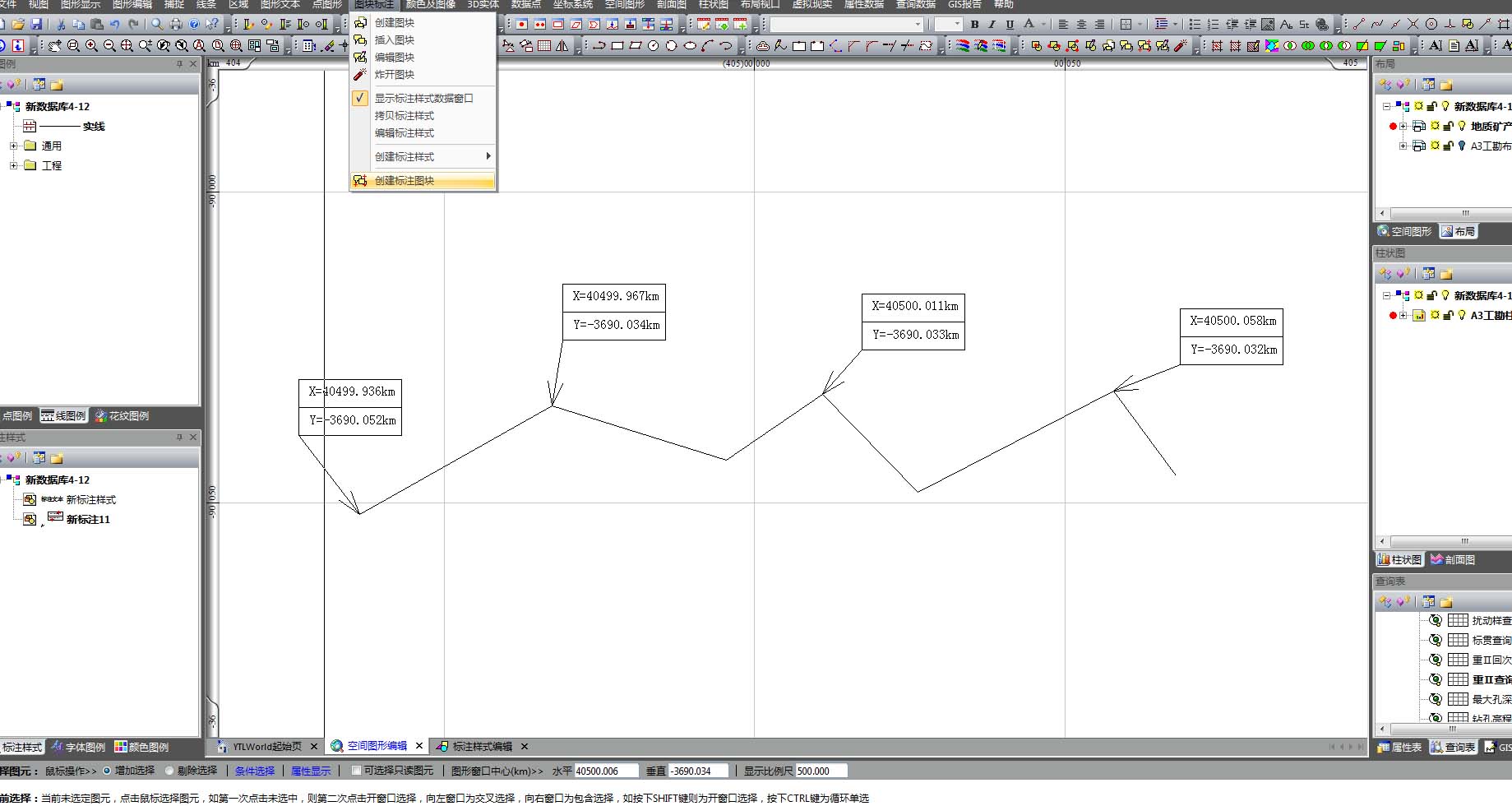Click the zoom-in magnifier with plus sign
Viewport: 1512px width, 806px height.
pyautogui.click(x=91, y=46)
